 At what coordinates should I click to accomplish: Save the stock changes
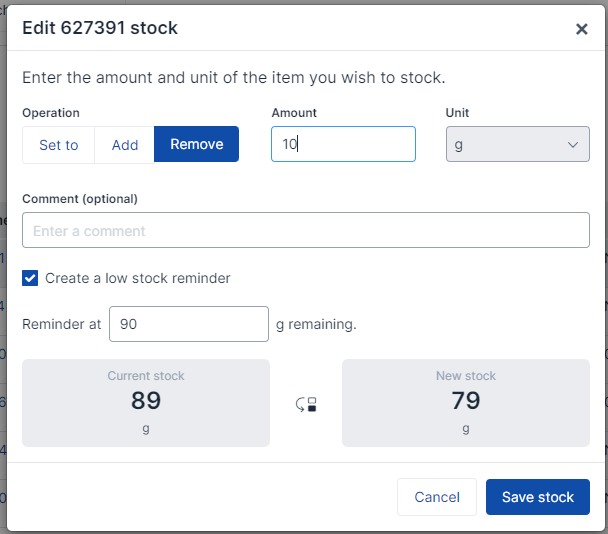coord(538,497)
